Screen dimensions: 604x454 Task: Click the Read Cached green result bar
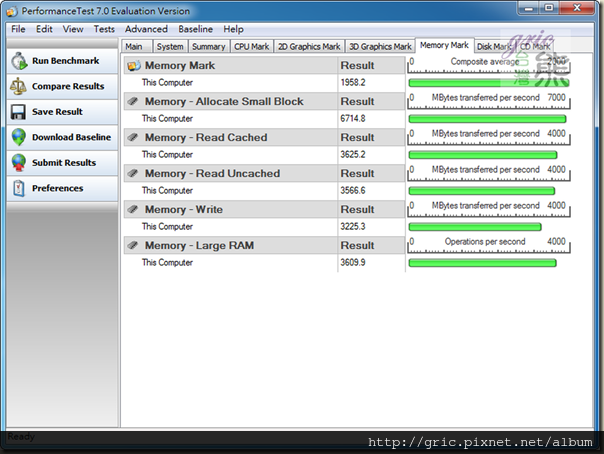(x=483, y=155)
